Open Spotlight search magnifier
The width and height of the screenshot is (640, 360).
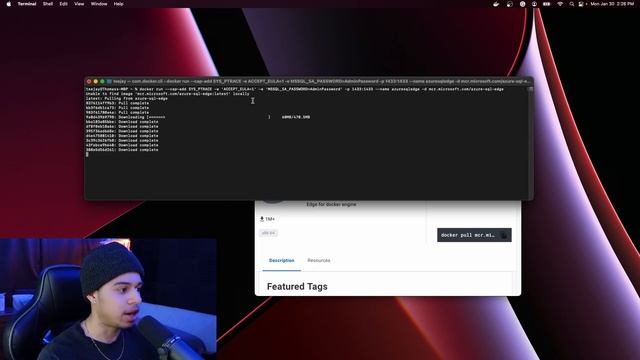571,4
